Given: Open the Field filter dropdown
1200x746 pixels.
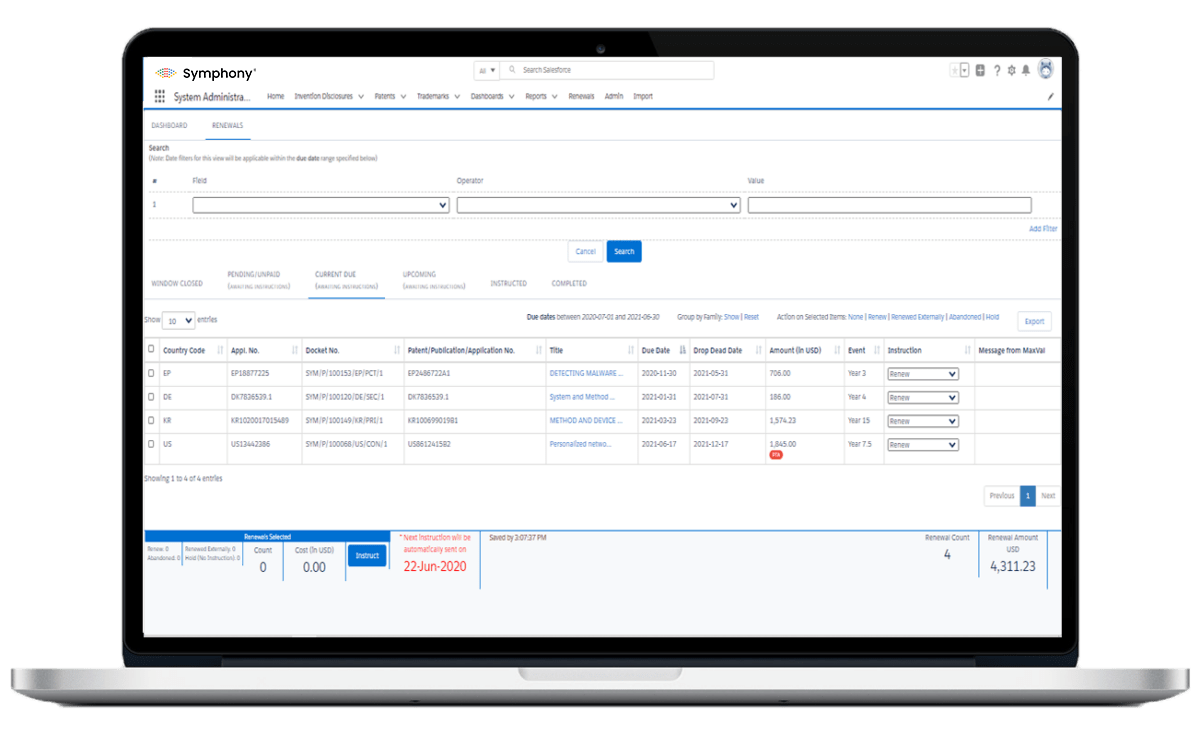Looking at the screenshot, I should [x=321, y=205].
